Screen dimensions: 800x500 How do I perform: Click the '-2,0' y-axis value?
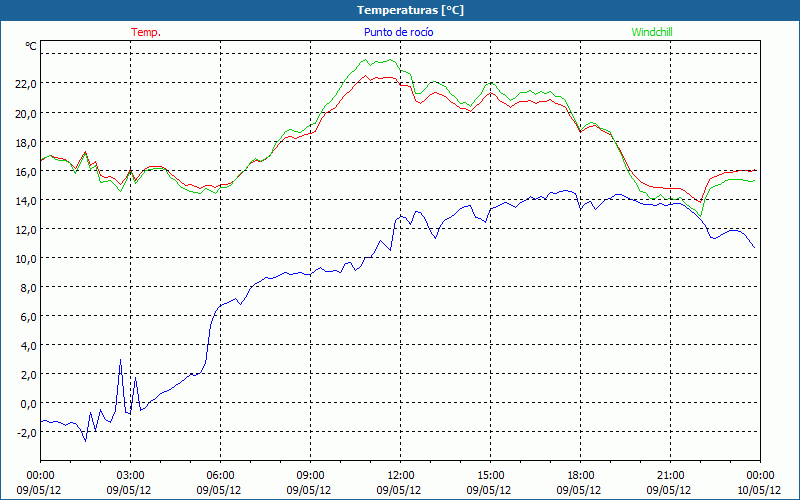(x=27, y=433)
